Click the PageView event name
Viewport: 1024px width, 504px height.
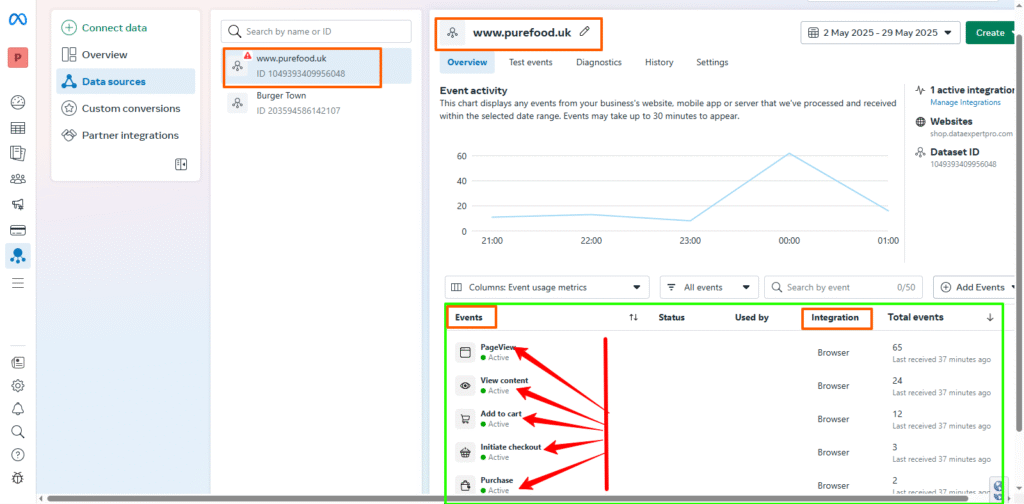[x=498, y=347]
